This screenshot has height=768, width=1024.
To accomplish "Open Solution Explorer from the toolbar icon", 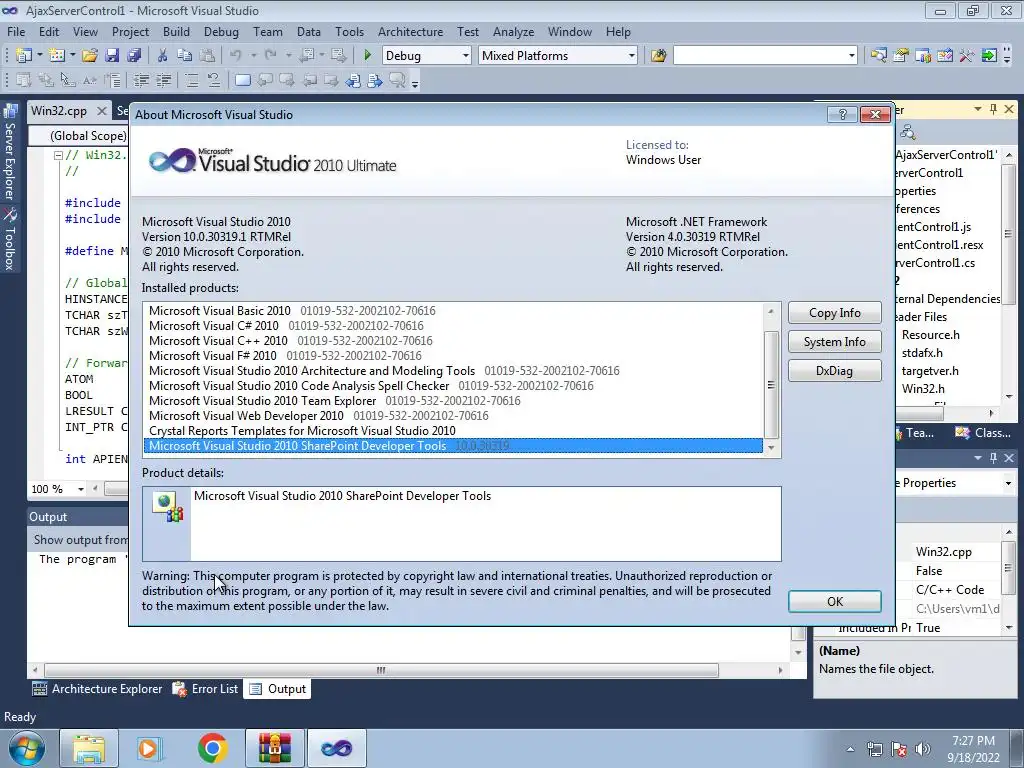I will coord(878,56).
